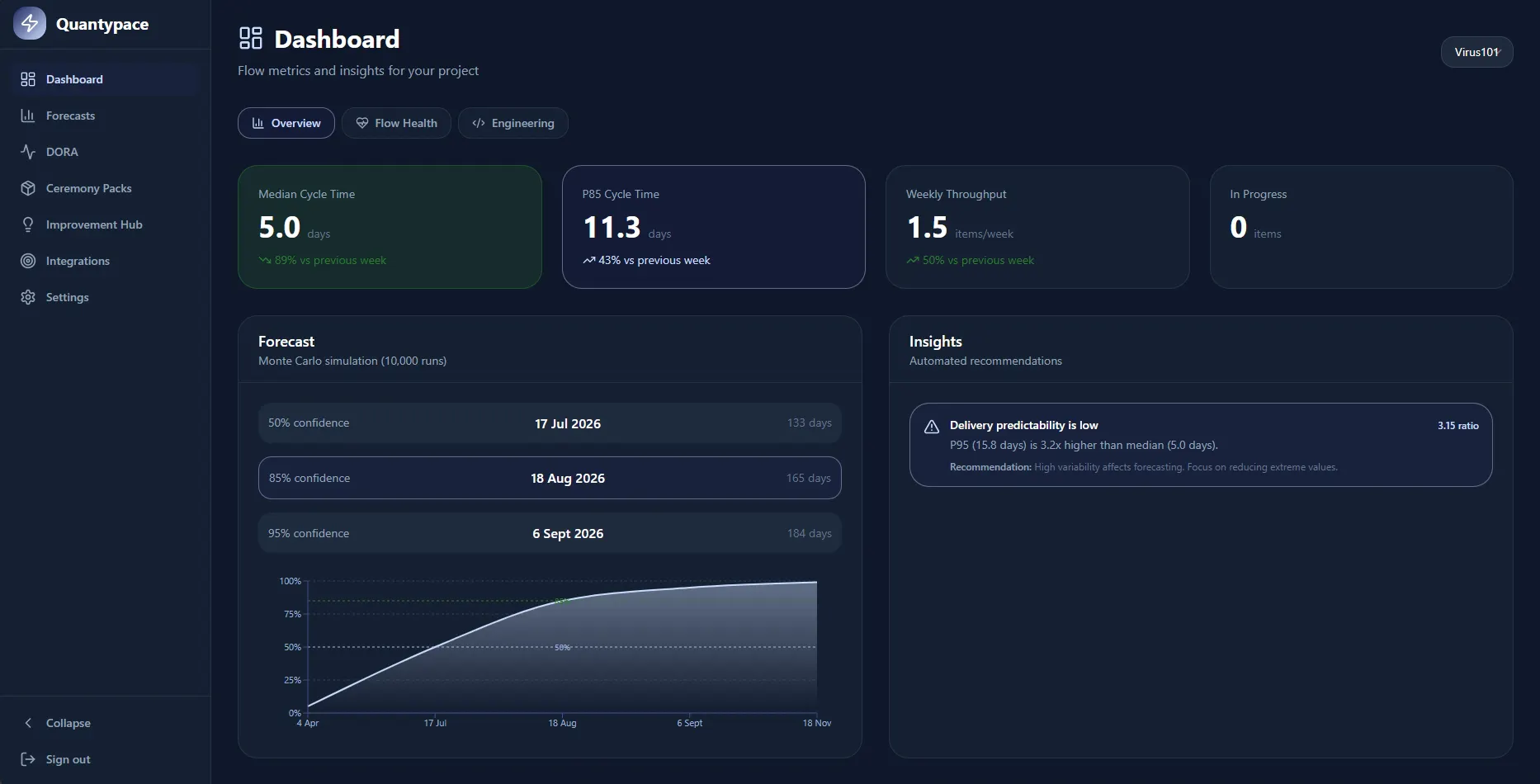Image resolution: width=1540 pixels, height=784 pixels.
Task: Click the Sign out arrow icon
Action: (28, 759)
